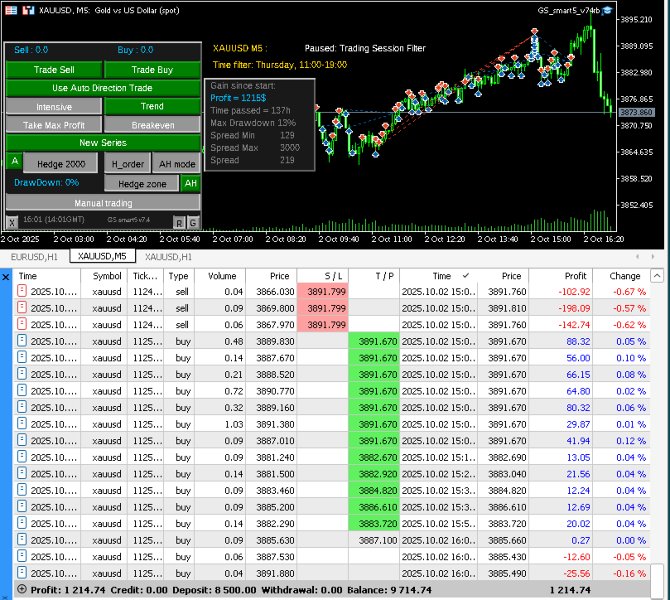Screen dimensions: 670x600
Task: Click sell order icon with profit -142.74
Action: [22, 324]
